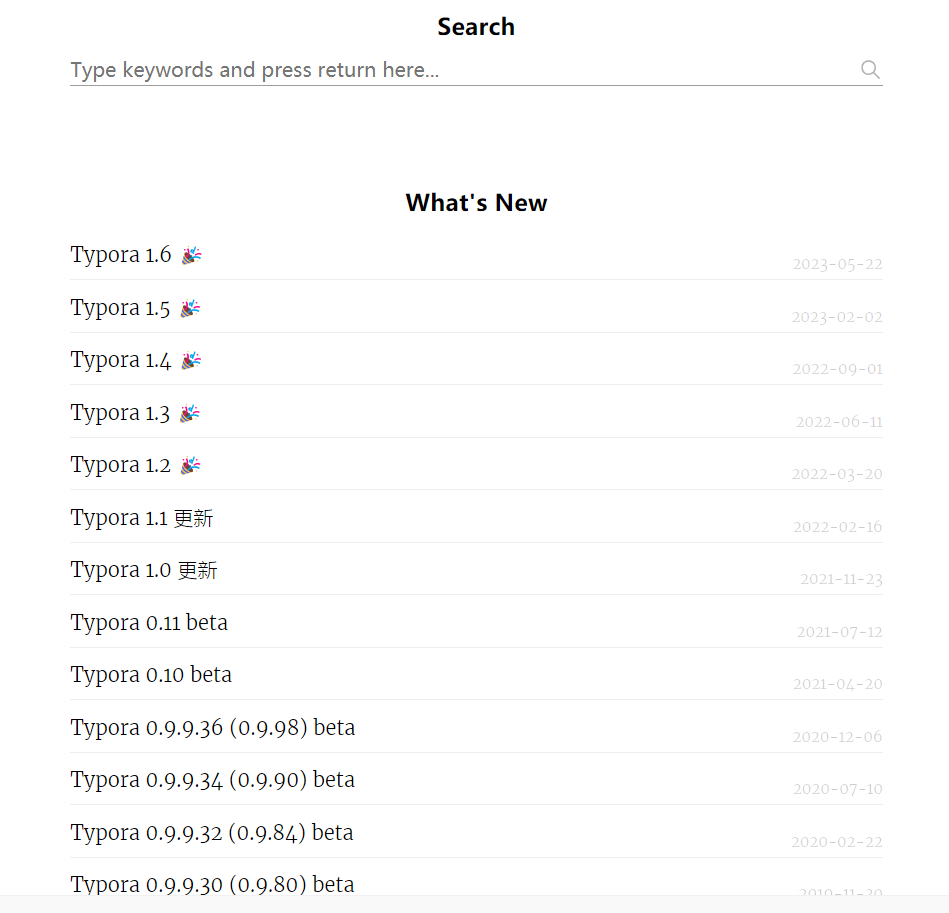The image size is (949, 913).
Task: Click the party popper icon beside Typora 1.5
Action: 190,308
